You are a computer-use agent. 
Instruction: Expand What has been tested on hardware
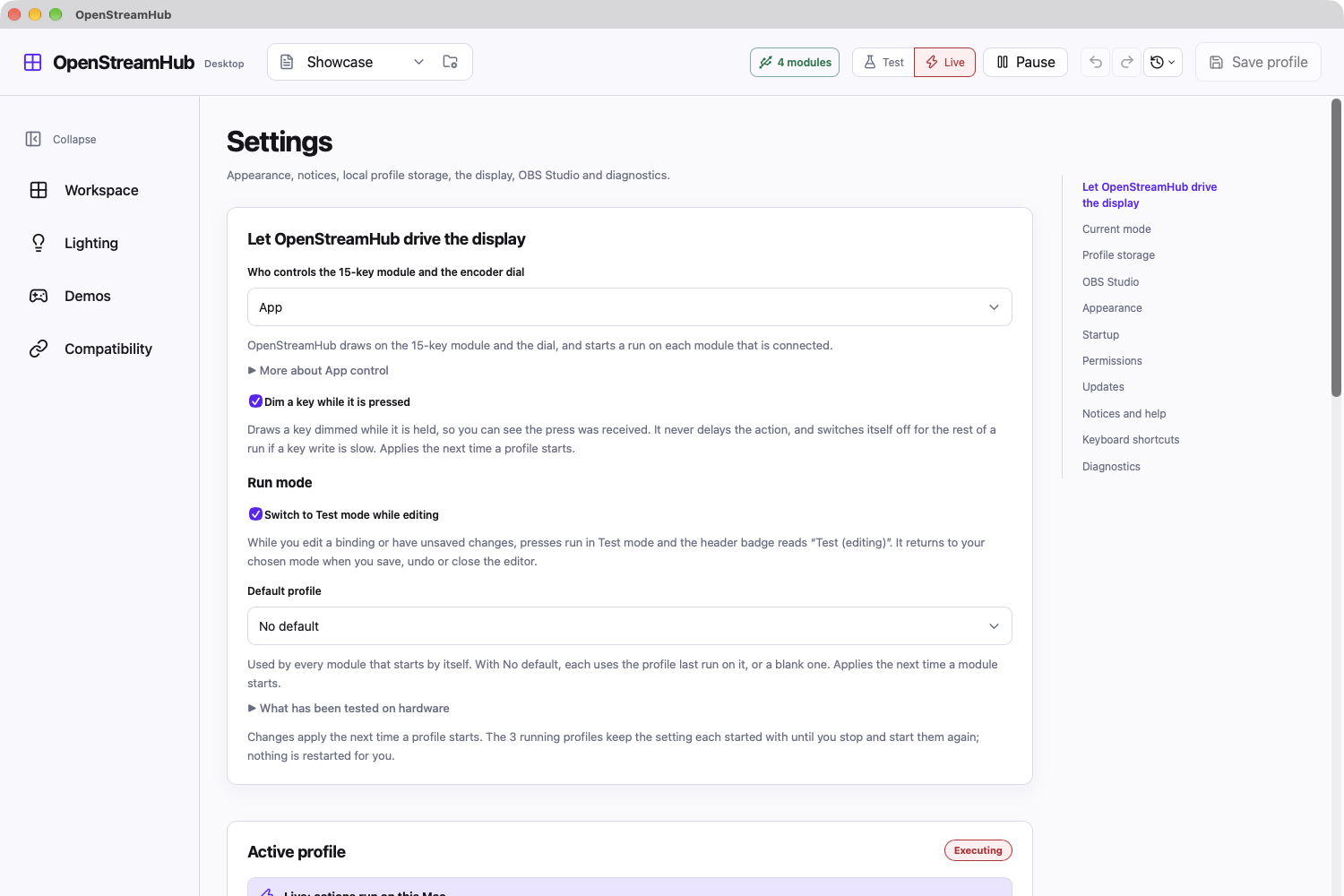(x=349, y=708)
